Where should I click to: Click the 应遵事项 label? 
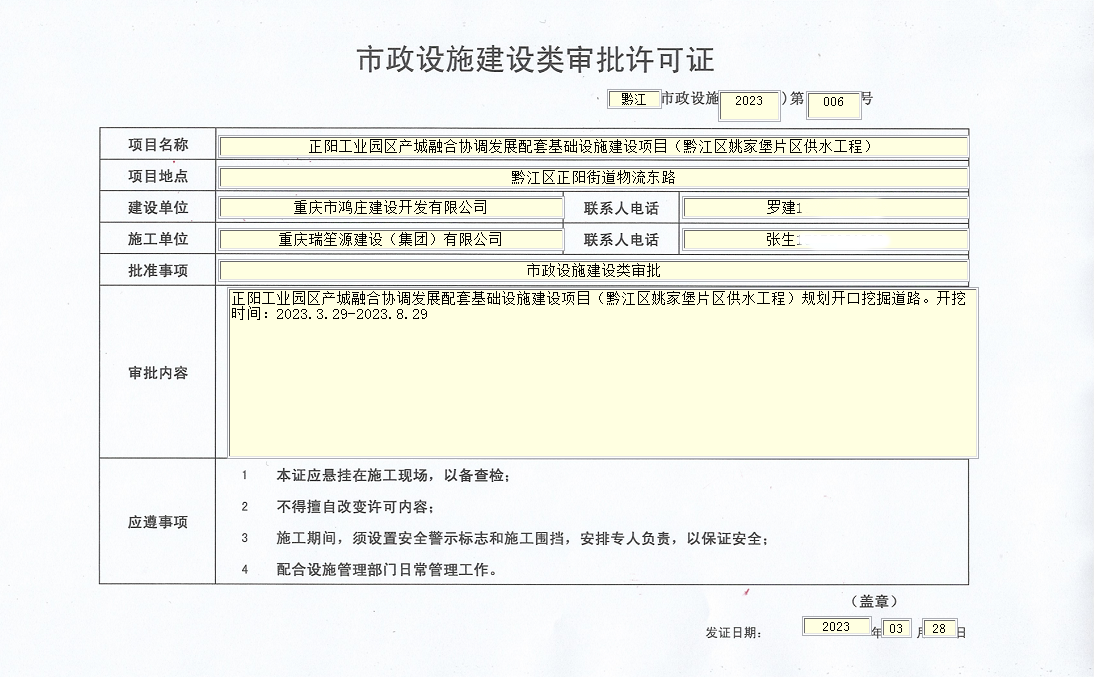click(158, 522)
